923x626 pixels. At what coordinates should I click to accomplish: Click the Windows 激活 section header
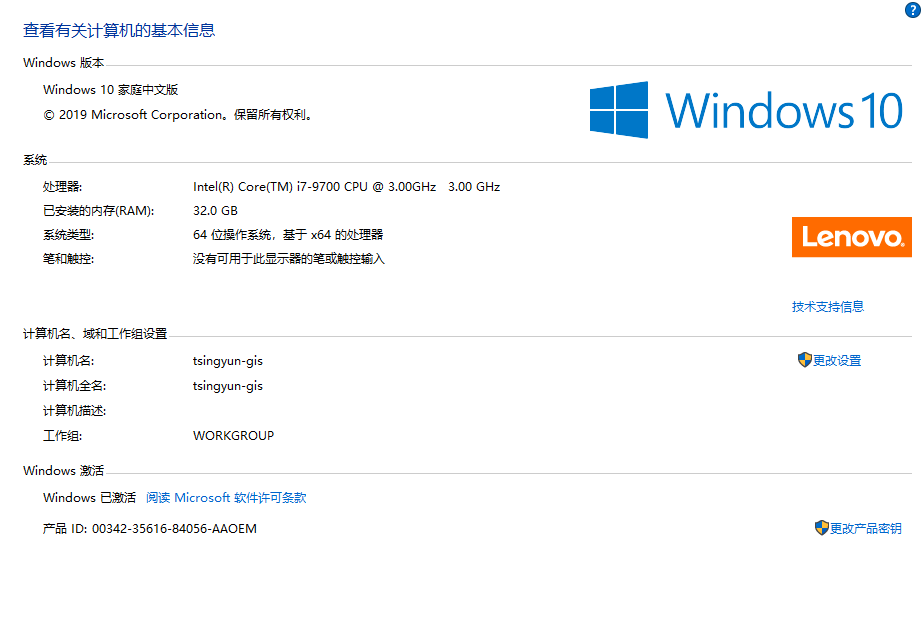(x=64, y=471)
